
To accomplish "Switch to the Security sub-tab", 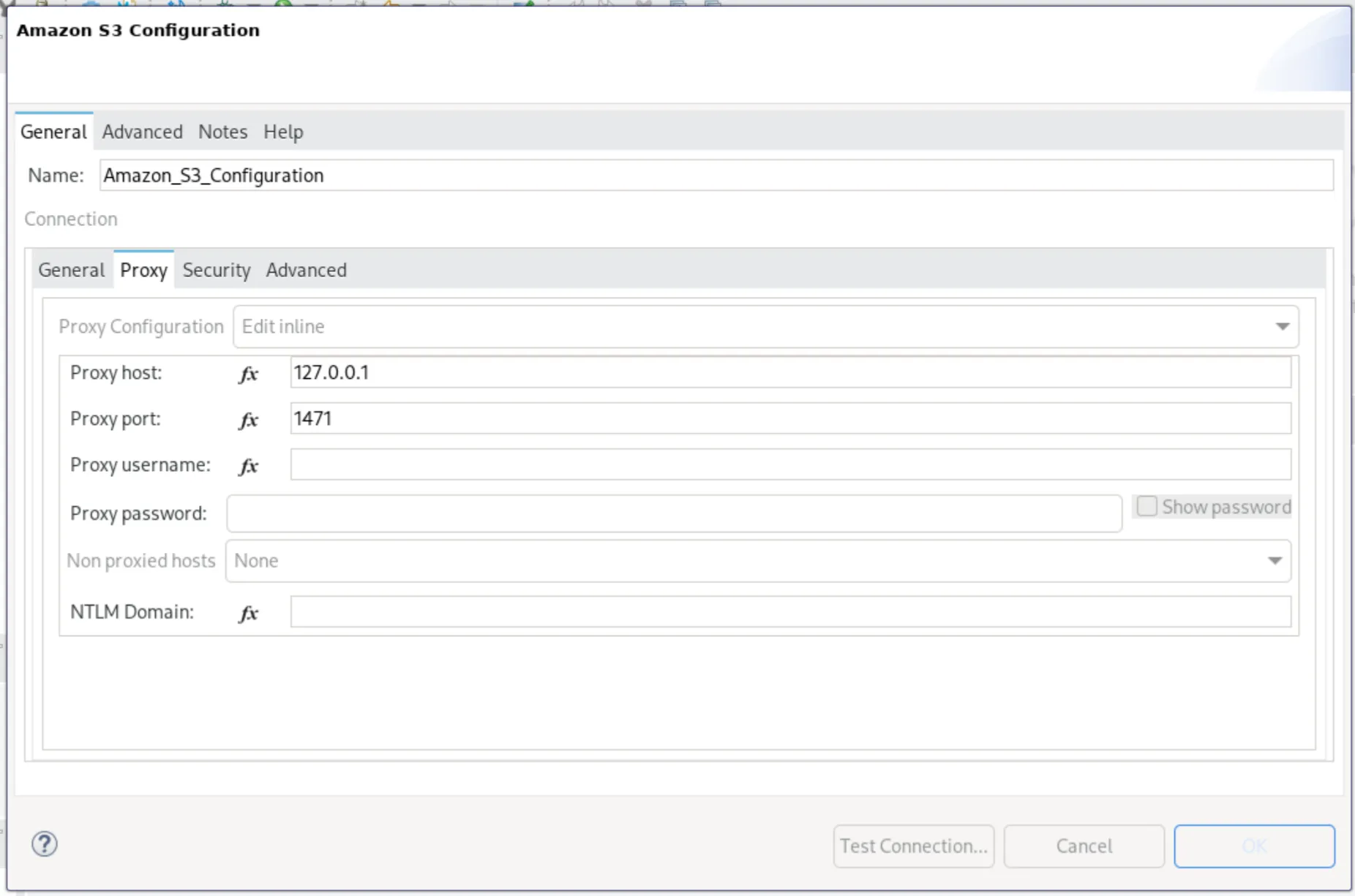I will (x=216, y=270).
